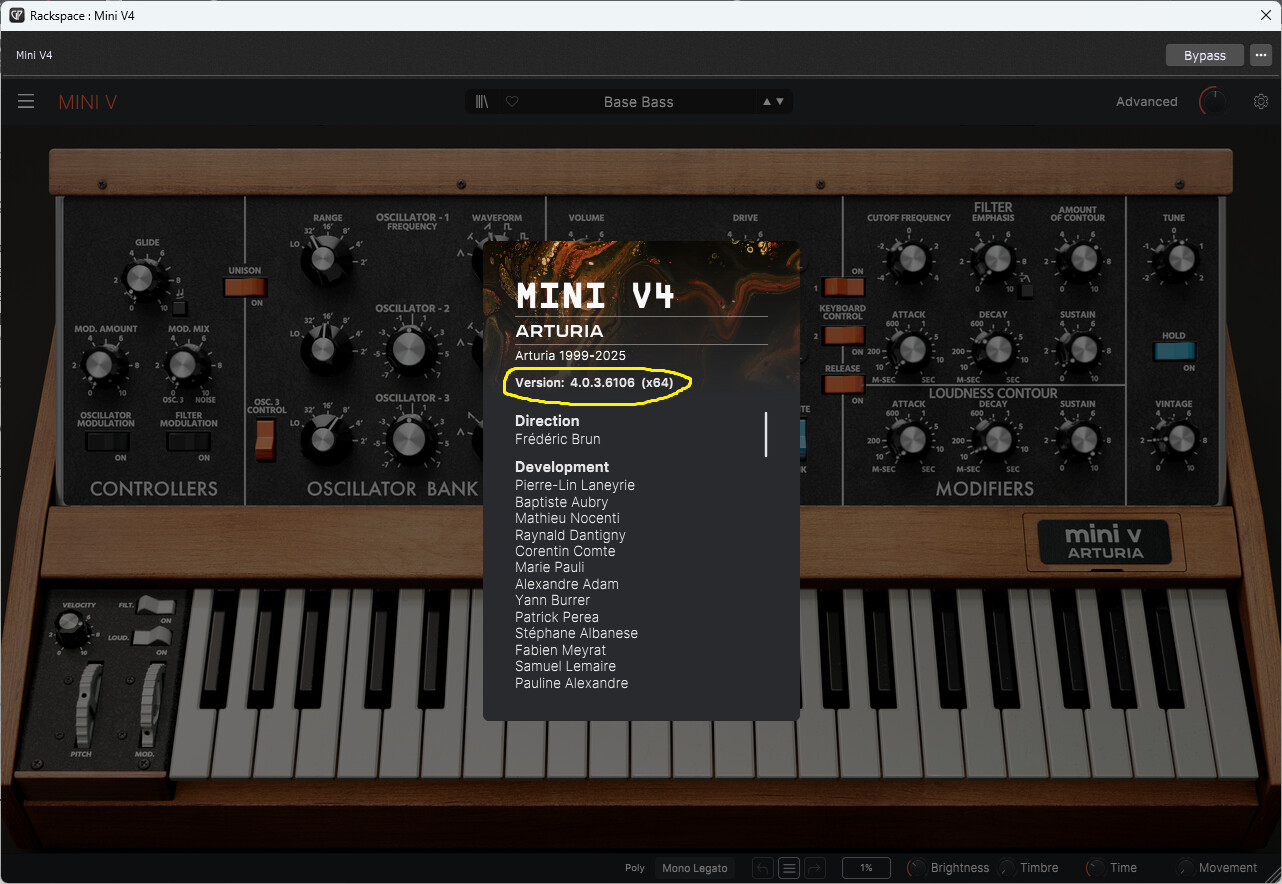Toggle the blue Hold switch
This screenshot has width=1282, height=884.
1173,351
